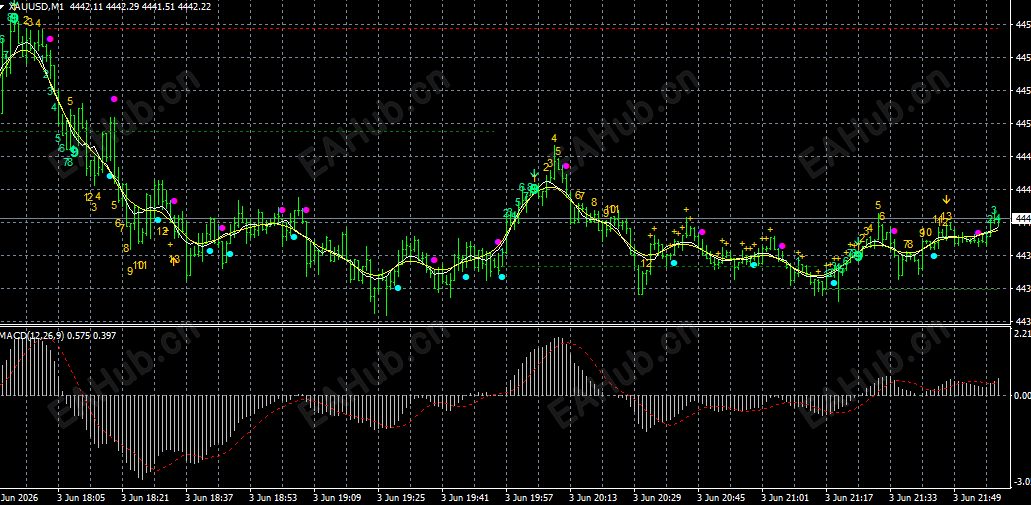The width and height of the screenshot is (1031, 505).
Task: Click the 3 Jun 18:21 time label
Action: tap(144, 498)
